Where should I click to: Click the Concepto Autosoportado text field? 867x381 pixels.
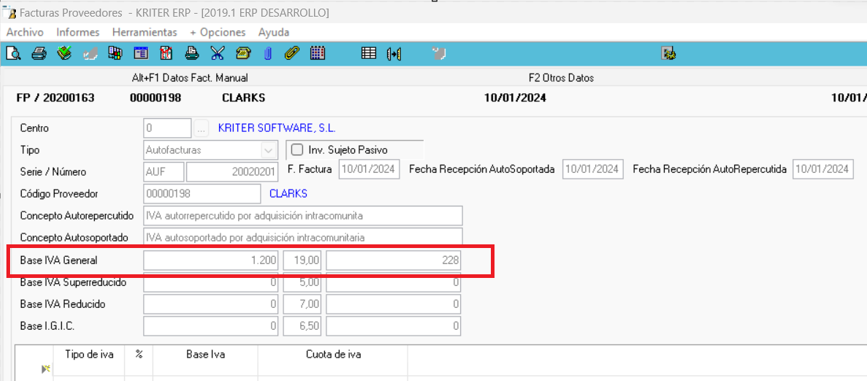click(302, 237)
